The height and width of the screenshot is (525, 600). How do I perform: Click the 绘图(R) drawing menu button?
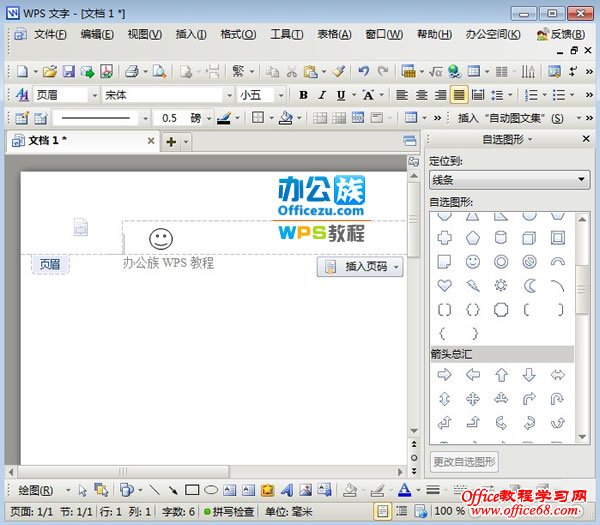coord(43,491)
